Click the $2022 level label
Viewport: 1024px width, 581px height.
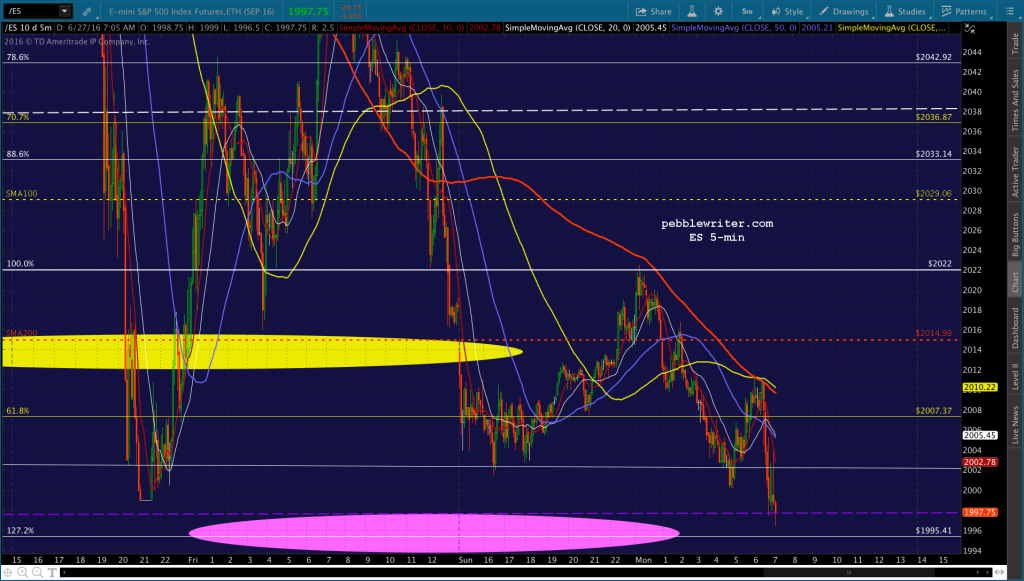(940, 264)
